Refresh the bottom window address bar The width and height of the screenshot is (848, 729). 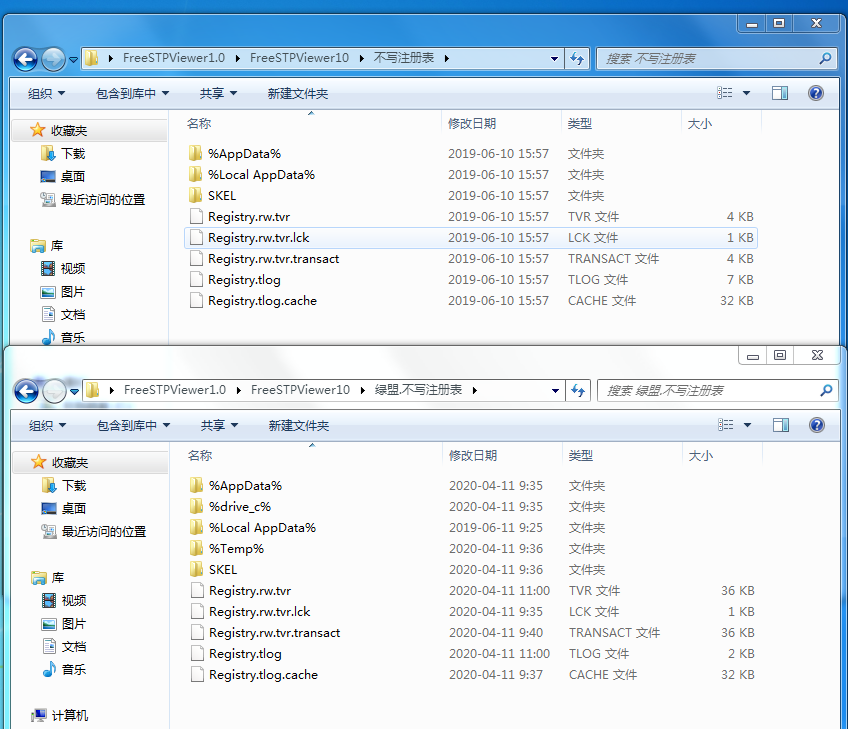click(x=578, y=390)
